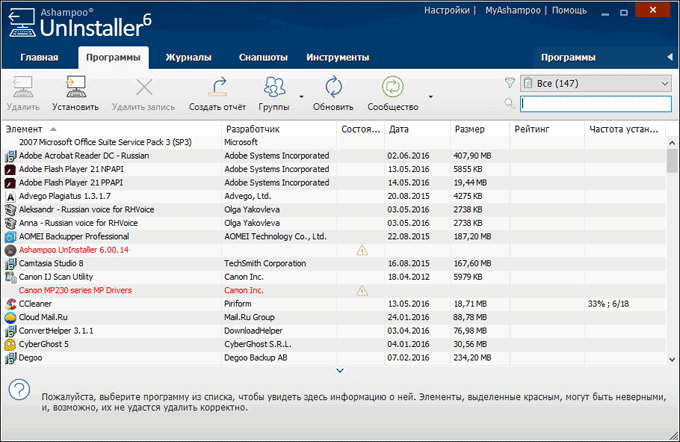Screen dimensions: 680x442
Task: Select Adobe Flash Player 21 PPAPI row
Action: [334, 183]
